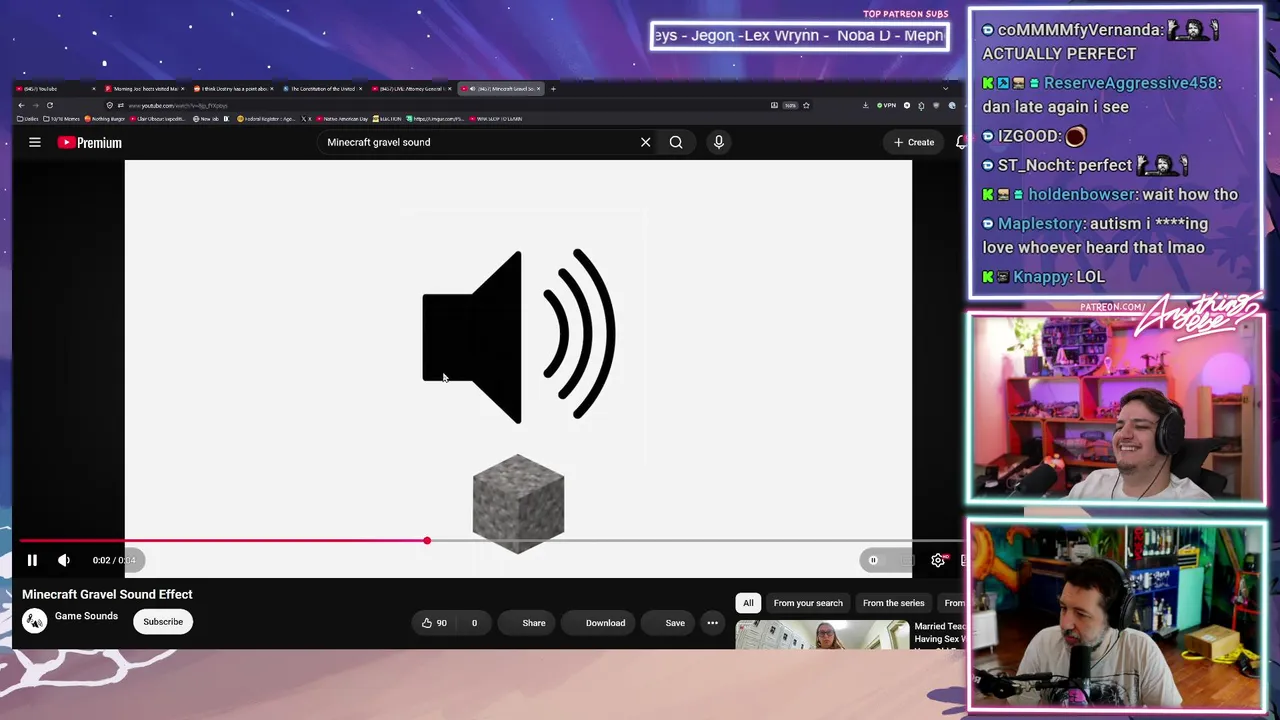Open the Game Sounds channel name link

(x=86, y=616)
